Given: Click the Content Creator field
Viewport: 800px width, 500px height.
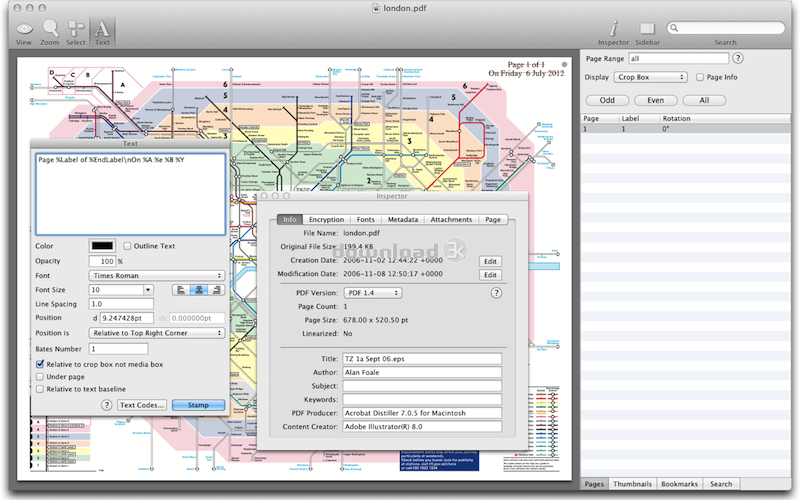Looking at the screenshot, I should (x=422, y=427).
